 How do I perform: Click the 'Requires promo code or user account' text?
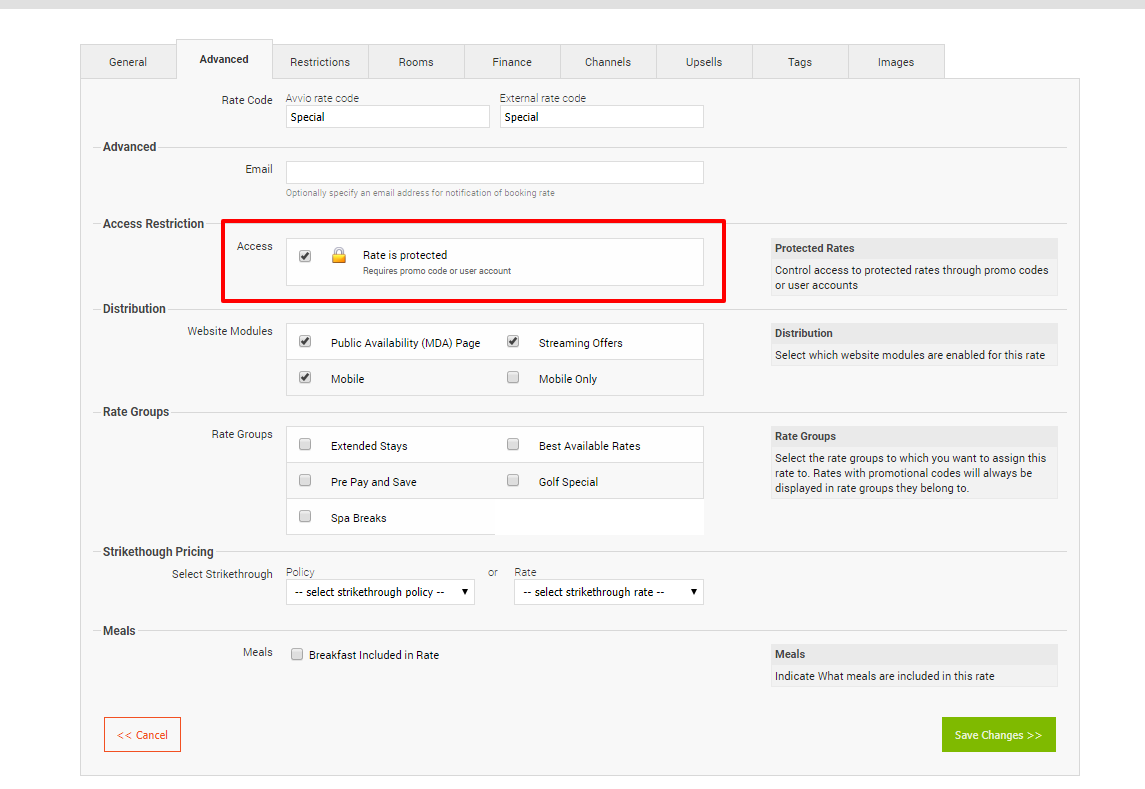click(x=437, y=271)
